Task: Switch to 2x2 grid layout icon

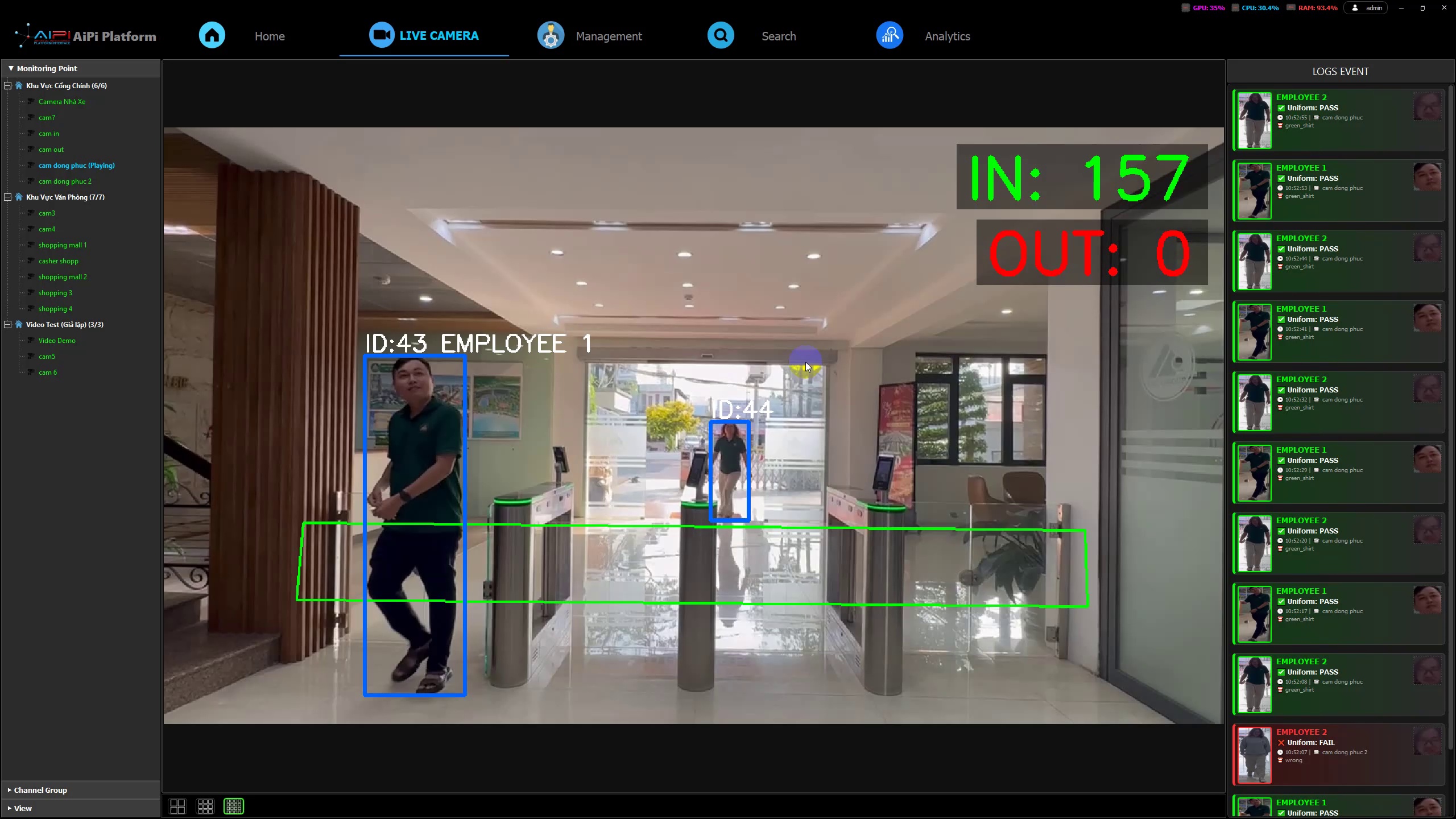Action: pos(177,806)
